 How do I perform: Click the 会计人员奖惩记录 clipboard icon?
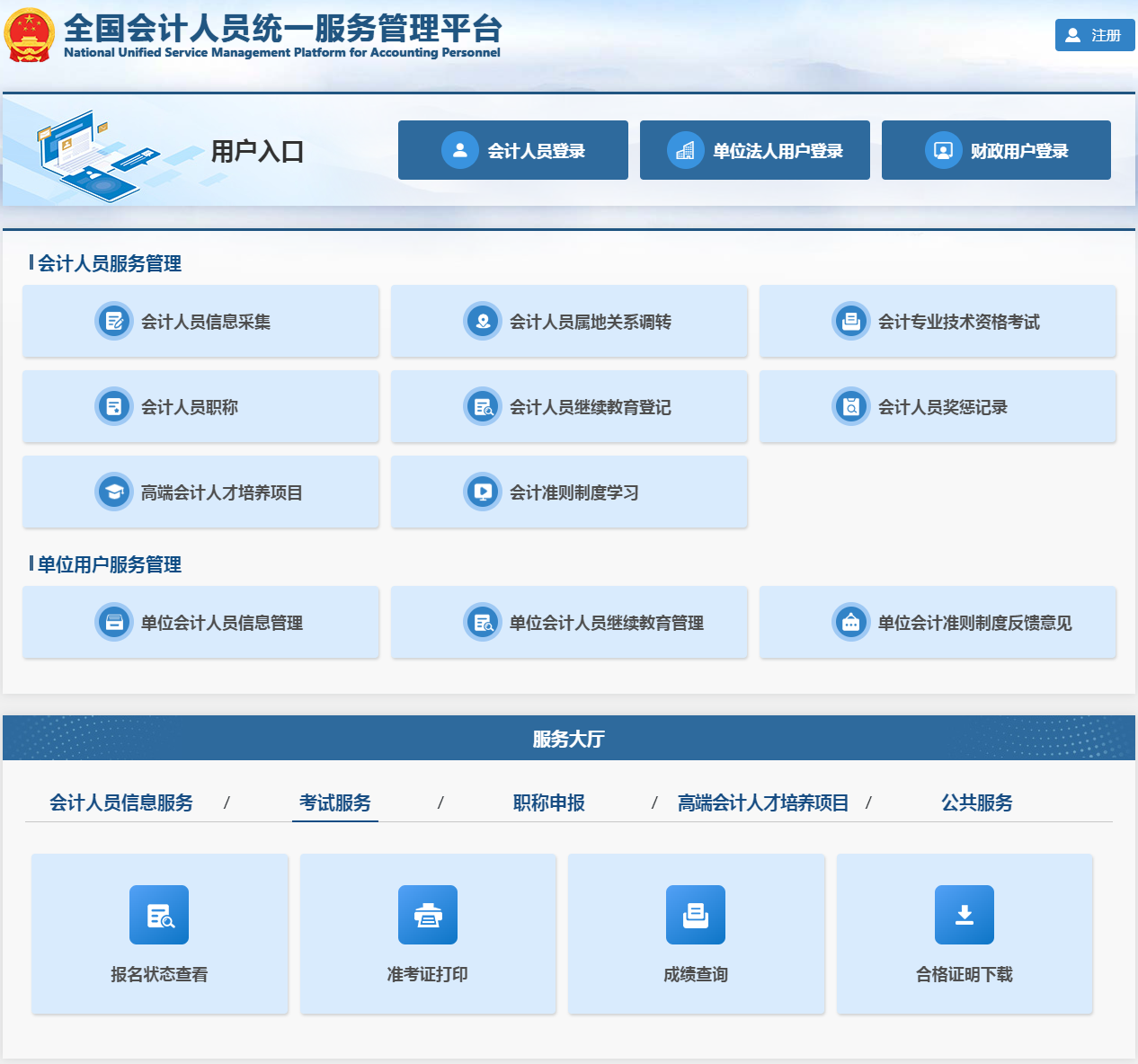(x=851, y=407)
